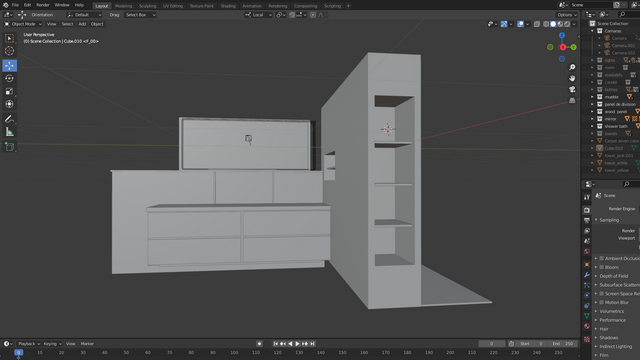
Task: Open the Render properties tab icon
Action: [587, 210]
